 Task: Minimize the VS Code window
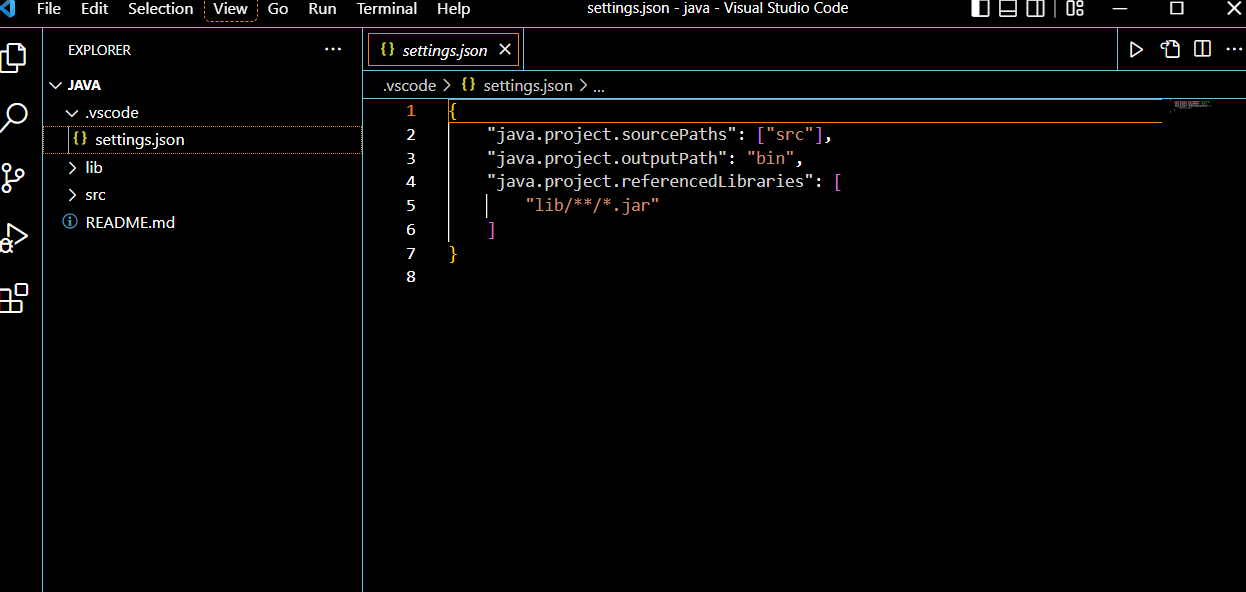click(x=1122, y=9)
